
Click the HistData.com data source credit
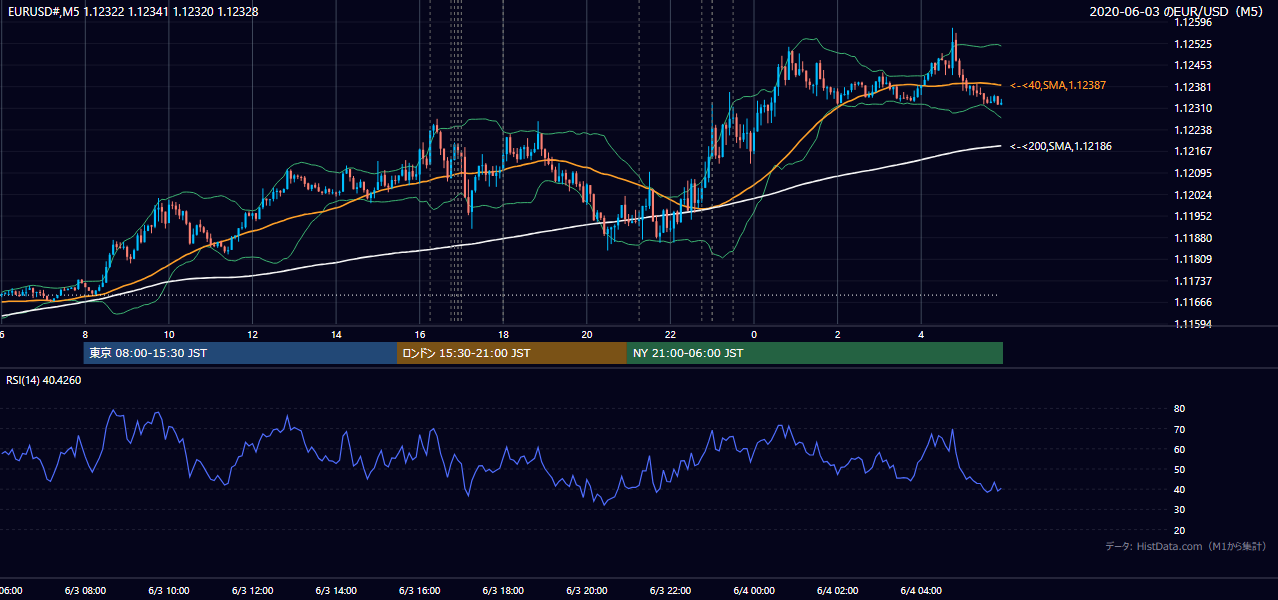coord(1185,546)
